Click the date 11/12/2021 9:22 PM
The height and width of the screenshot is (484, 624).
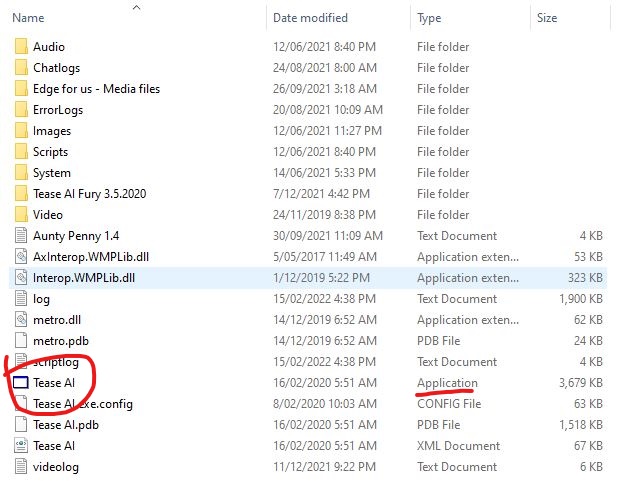click(x=324, y=467)
